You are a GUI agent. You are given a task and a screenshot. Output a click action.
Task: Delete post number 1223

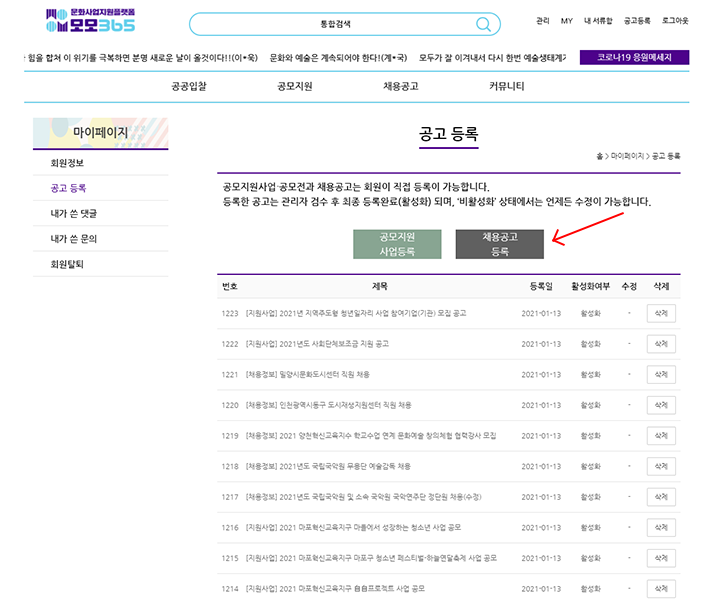(661, 313)
